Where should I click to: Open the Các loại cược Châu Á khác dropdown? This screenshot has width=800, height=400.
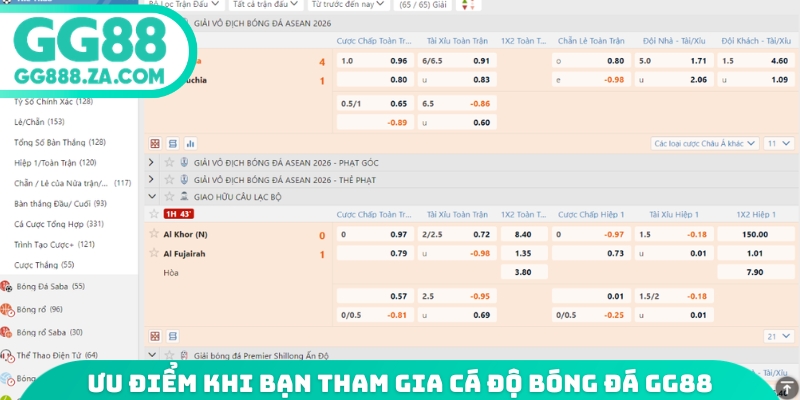(x=705, y=144)
